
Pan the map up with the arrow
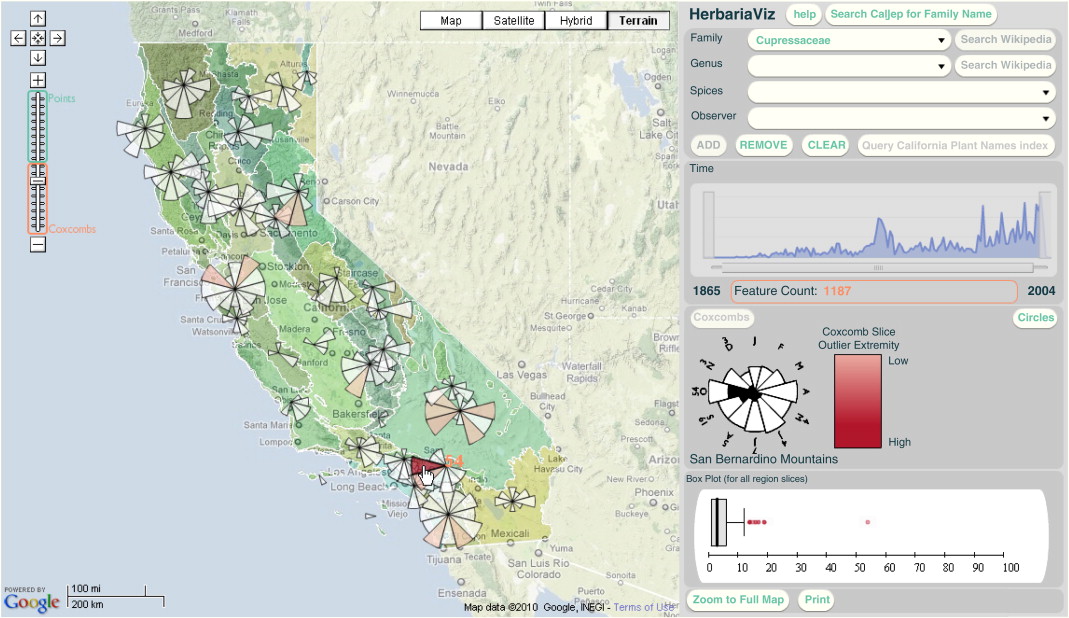click(x=38, y=18)
